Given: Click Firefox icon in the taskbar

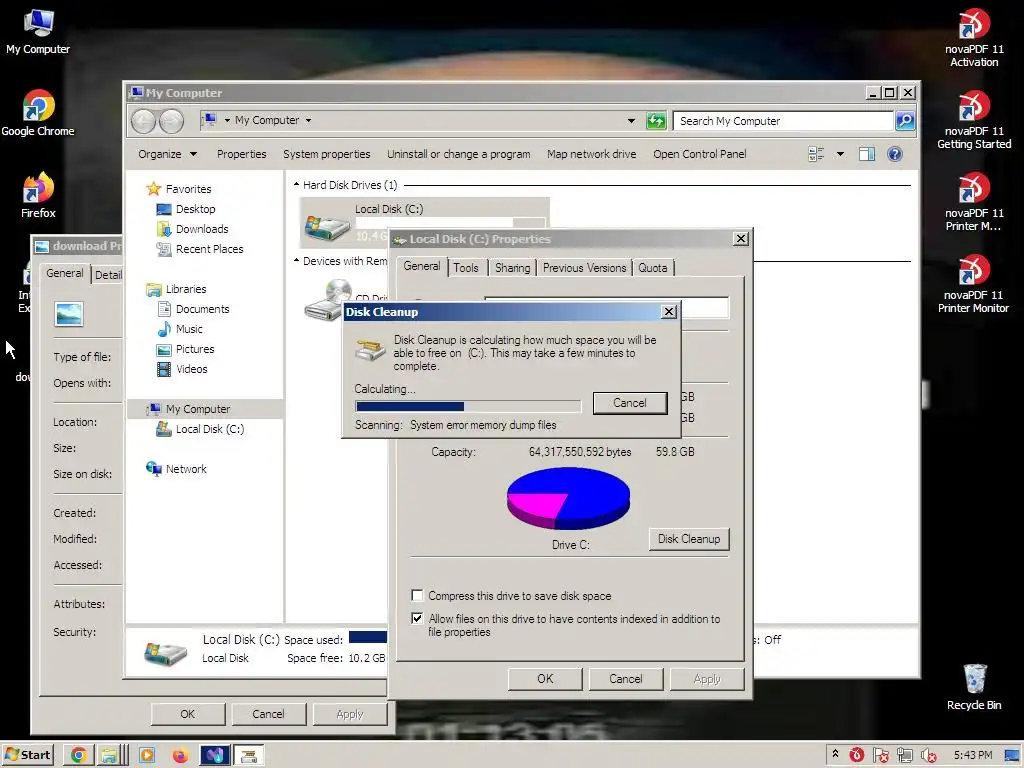Looking at the screenshot, I should tap(180, 756).
